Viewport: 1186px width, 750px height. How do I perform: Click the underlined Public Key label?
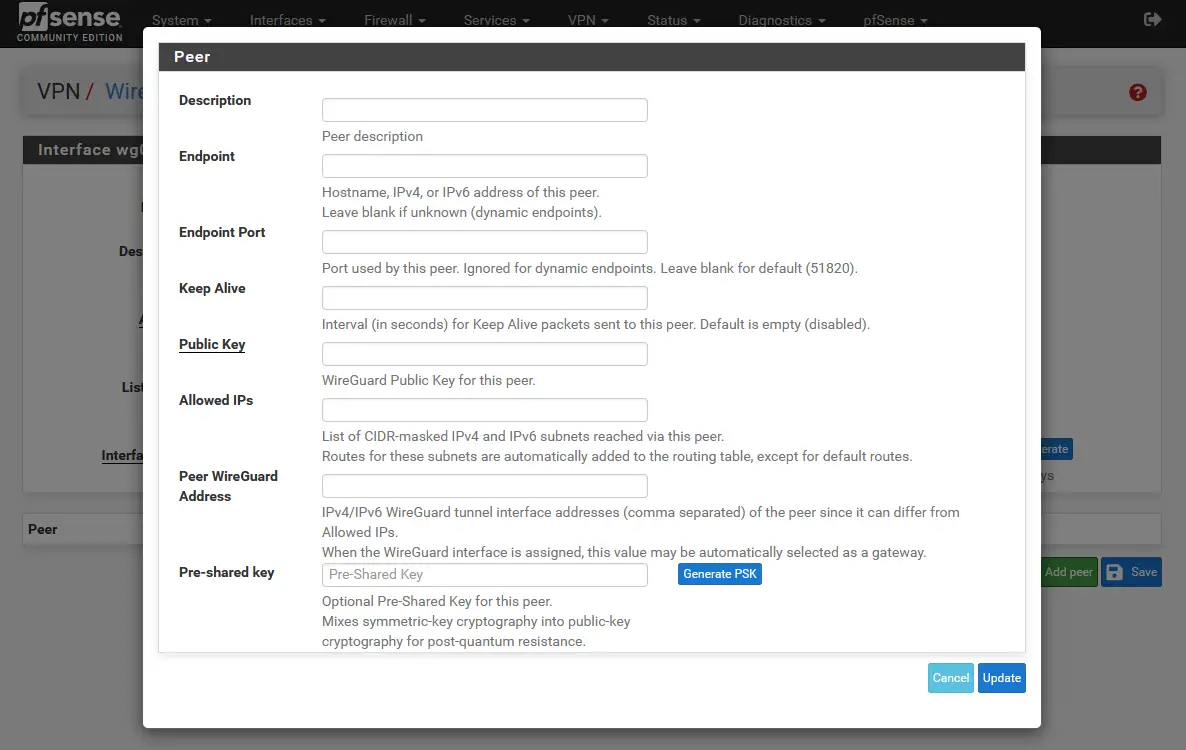point(212,344)
